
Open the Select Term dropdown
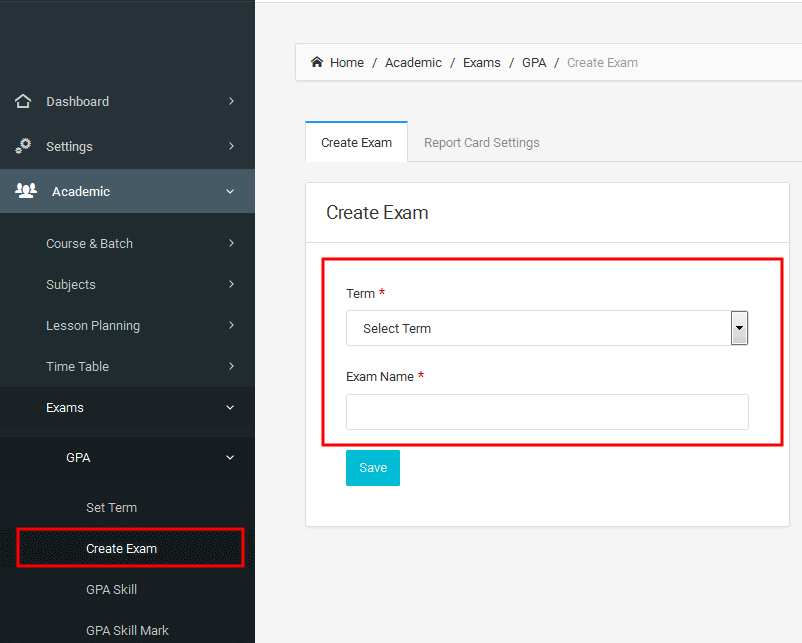(x=547, y=328)
